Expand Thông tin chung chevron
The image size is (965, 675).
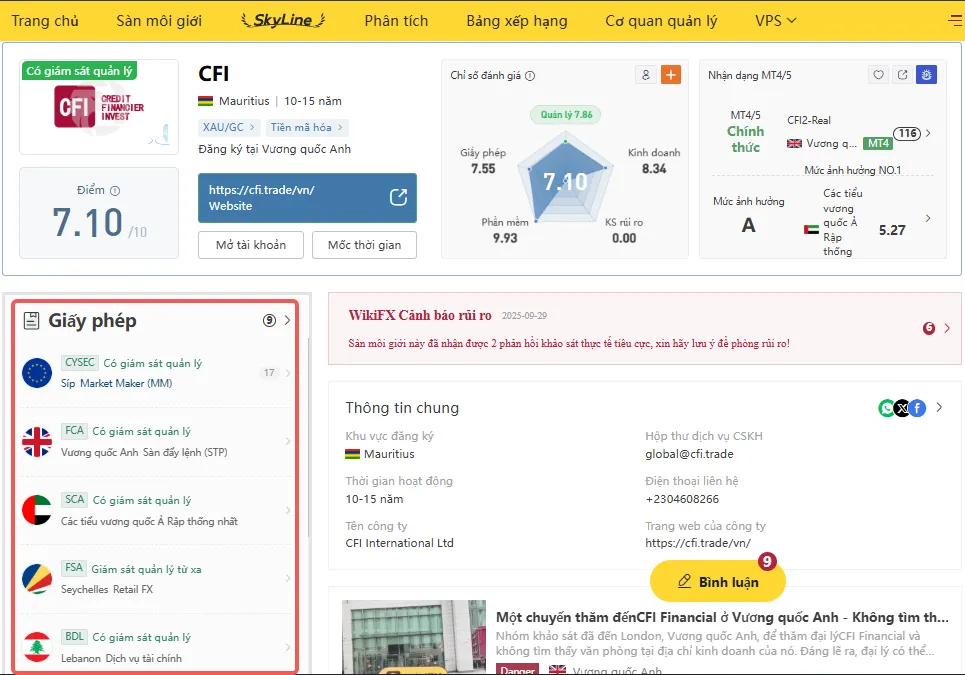[x=939, y=407]
